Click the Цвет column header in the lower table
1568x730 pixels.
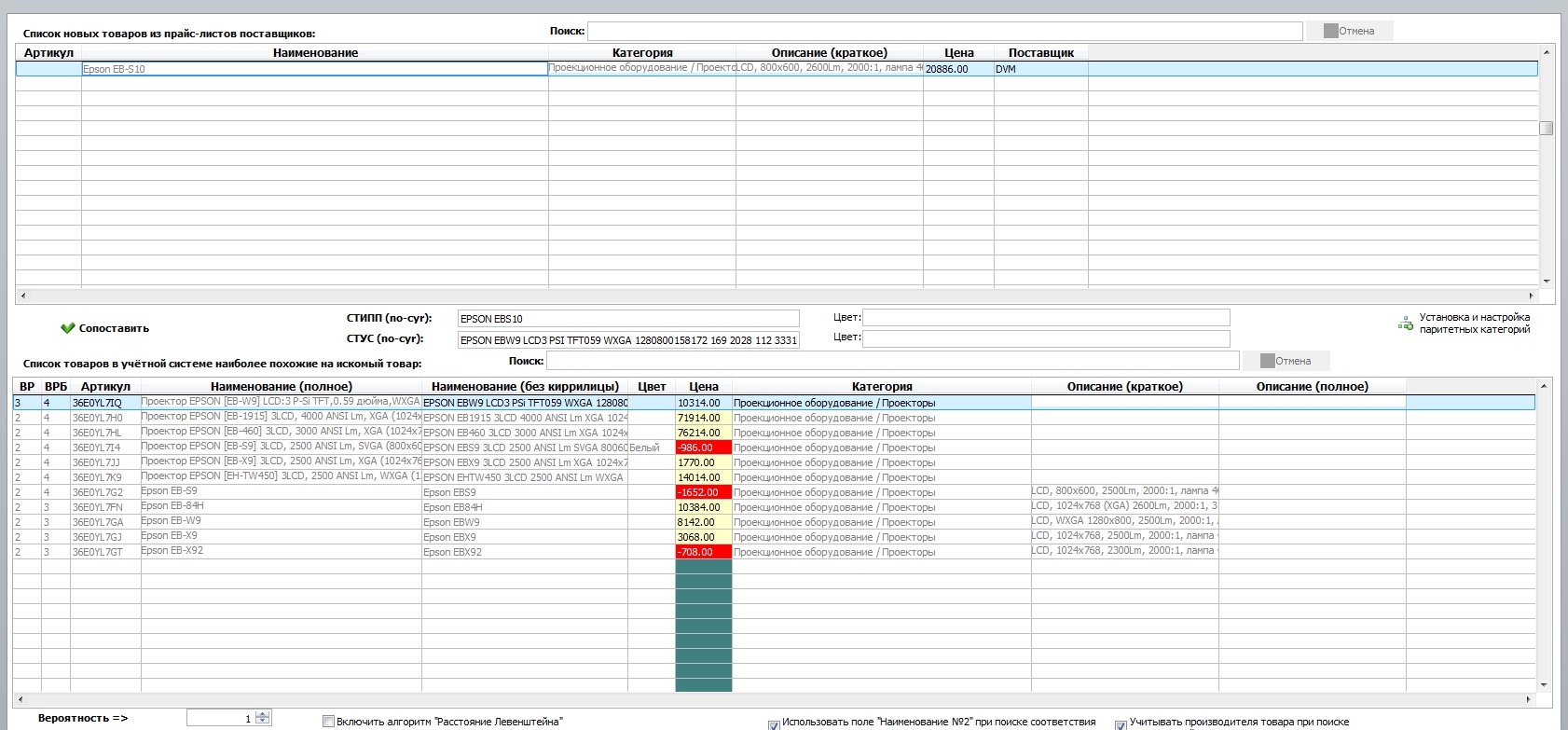click(652, 386)
